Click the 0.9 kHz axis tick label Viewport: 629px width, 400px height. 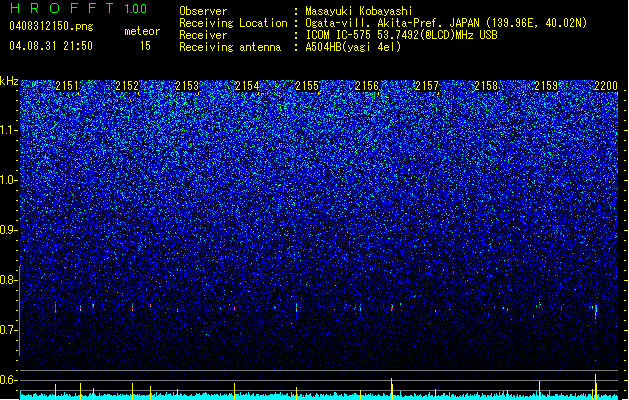click(x=9, y=230)
